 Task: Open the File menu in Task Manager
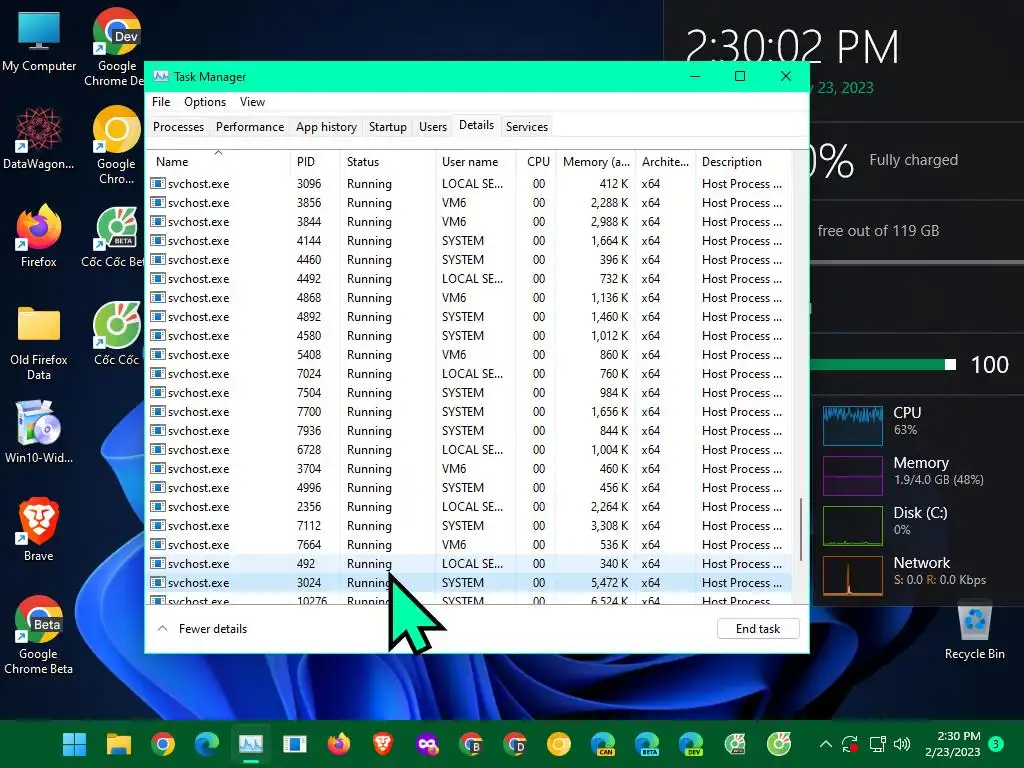point(161,102)
